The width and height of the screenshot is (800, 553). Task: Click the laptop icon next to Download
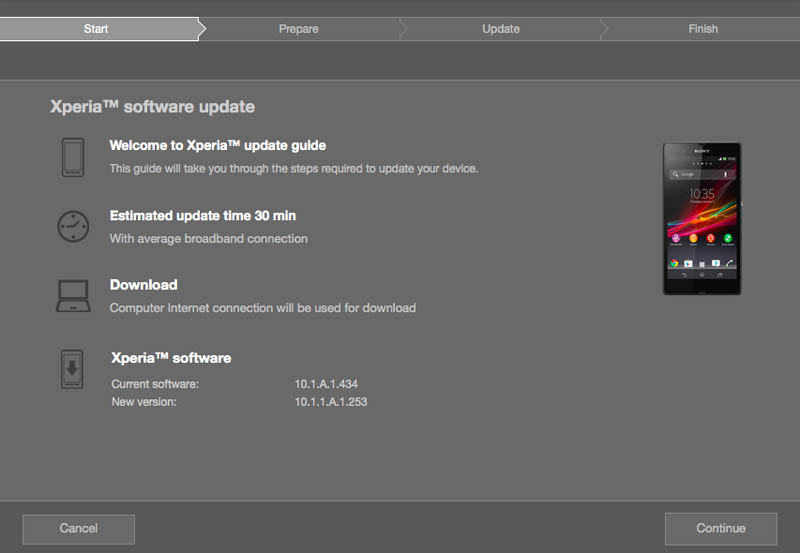(73, 296)
